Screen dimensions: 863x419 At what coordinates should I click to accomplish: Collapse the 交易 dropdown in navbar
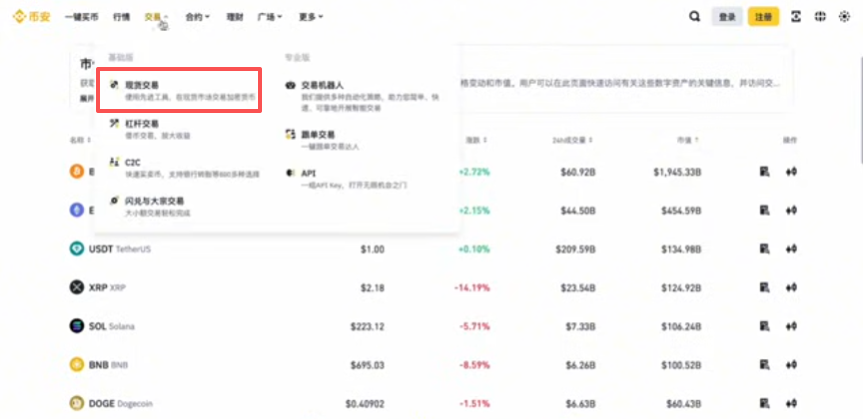click(x=156, y=17)
